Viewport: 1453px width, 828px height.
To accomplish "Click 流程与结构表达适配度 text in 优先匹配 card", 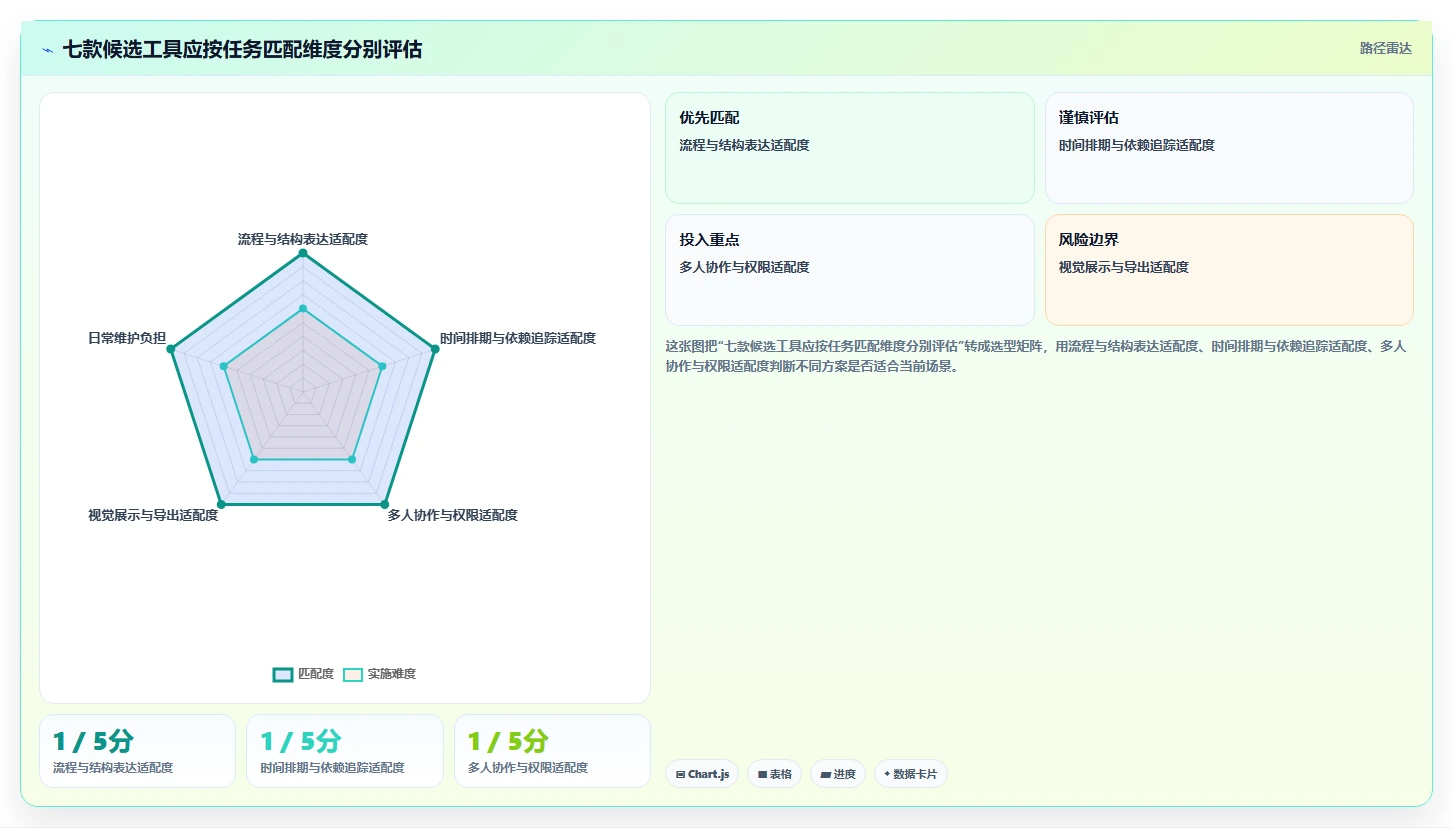I will point(744,145).
